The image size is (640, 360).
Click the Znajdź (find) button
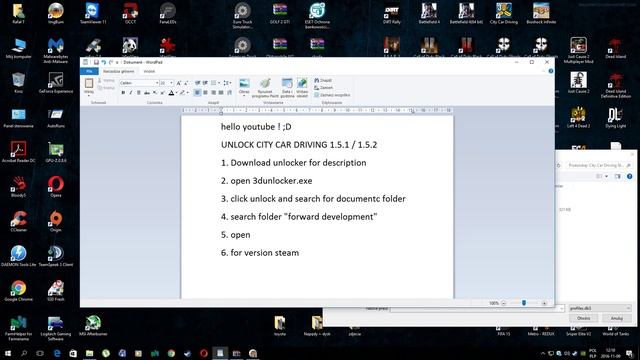(x=323, y=80)
